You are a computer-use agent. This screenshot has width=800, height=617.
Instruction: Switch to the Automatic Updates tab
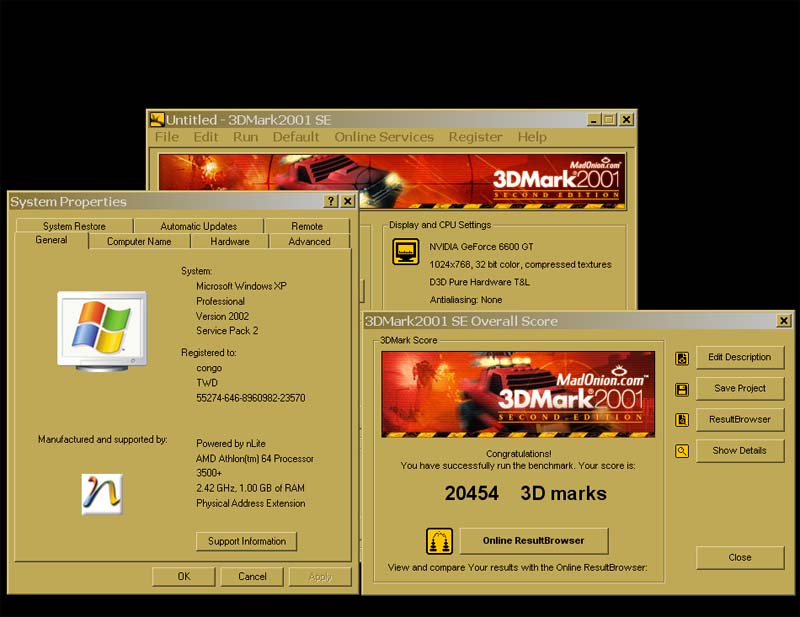[198, 226]
